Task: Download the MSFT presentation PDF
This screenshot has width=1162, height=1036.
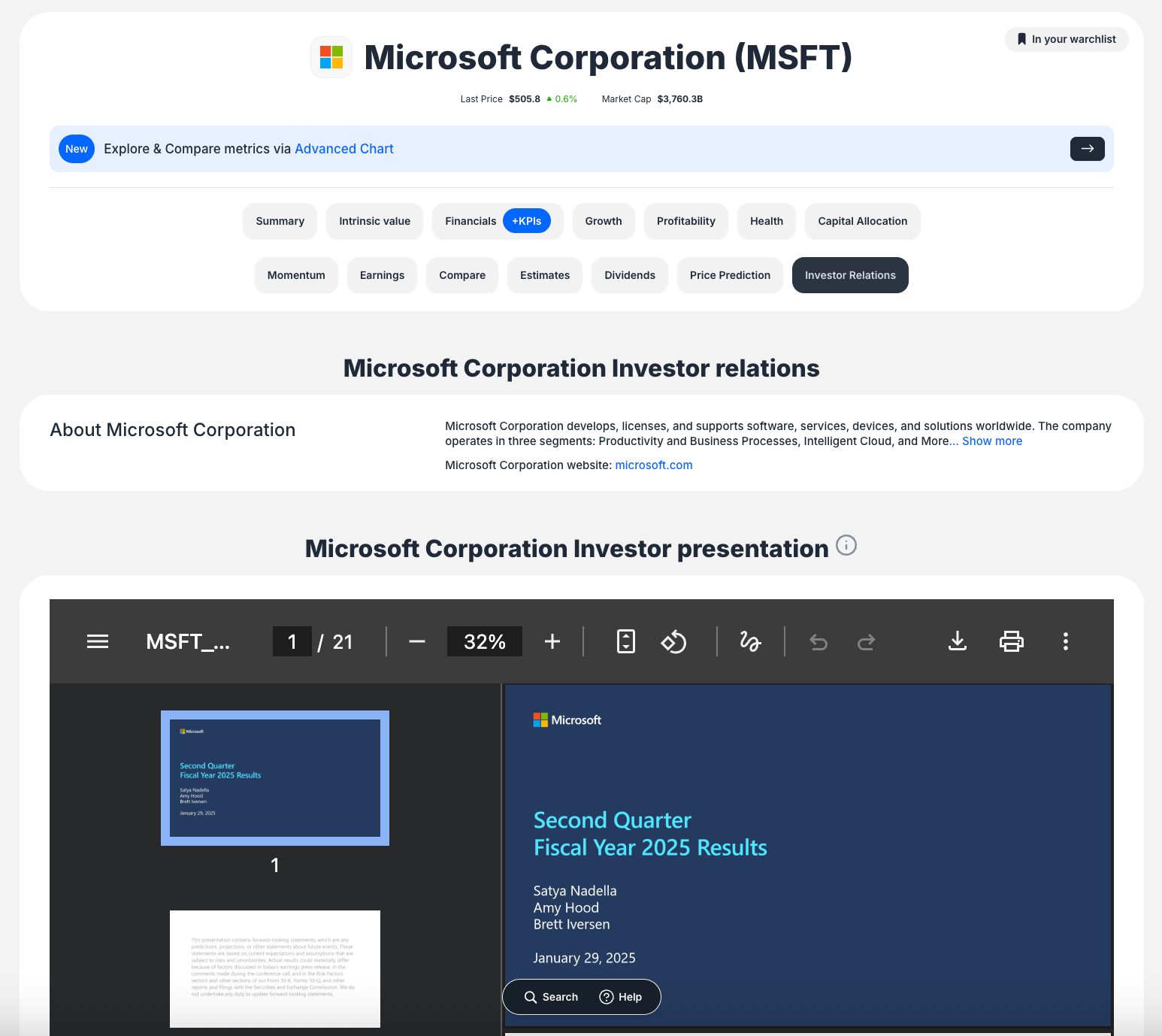Action: pyautogui.click(x=958, y=641)
